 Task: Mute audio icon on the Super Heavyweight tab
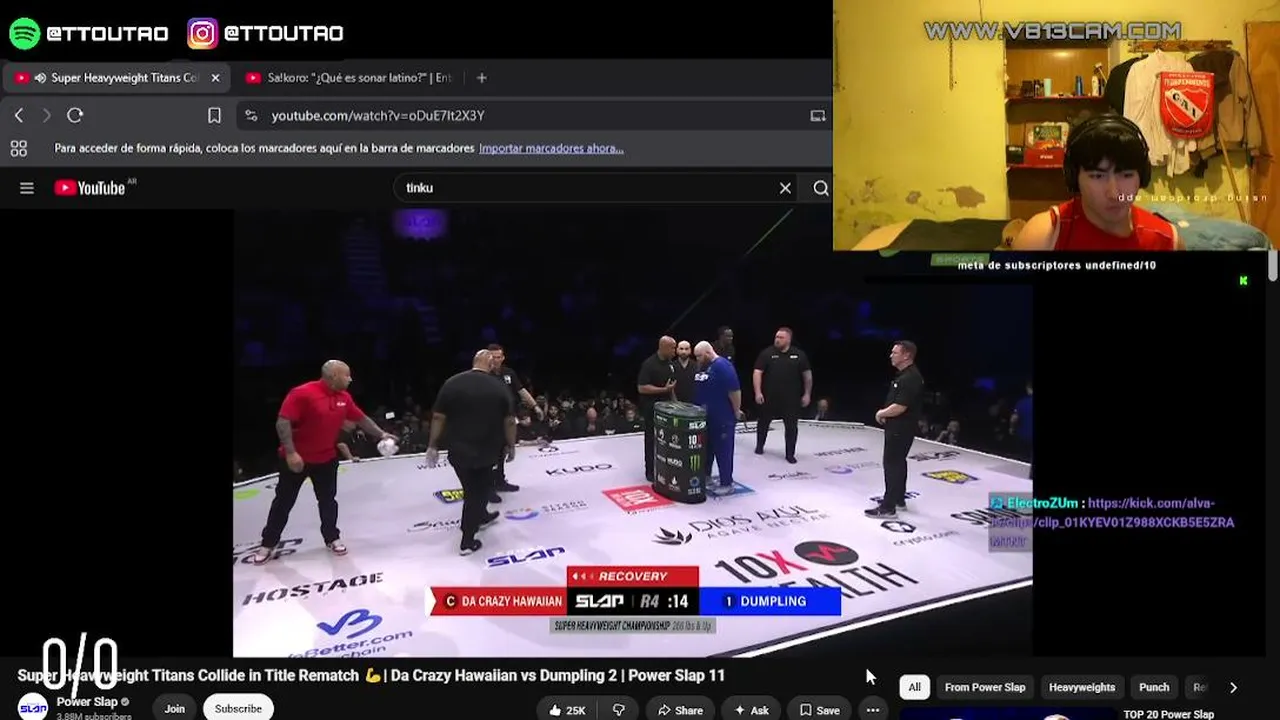click(40, 78)
